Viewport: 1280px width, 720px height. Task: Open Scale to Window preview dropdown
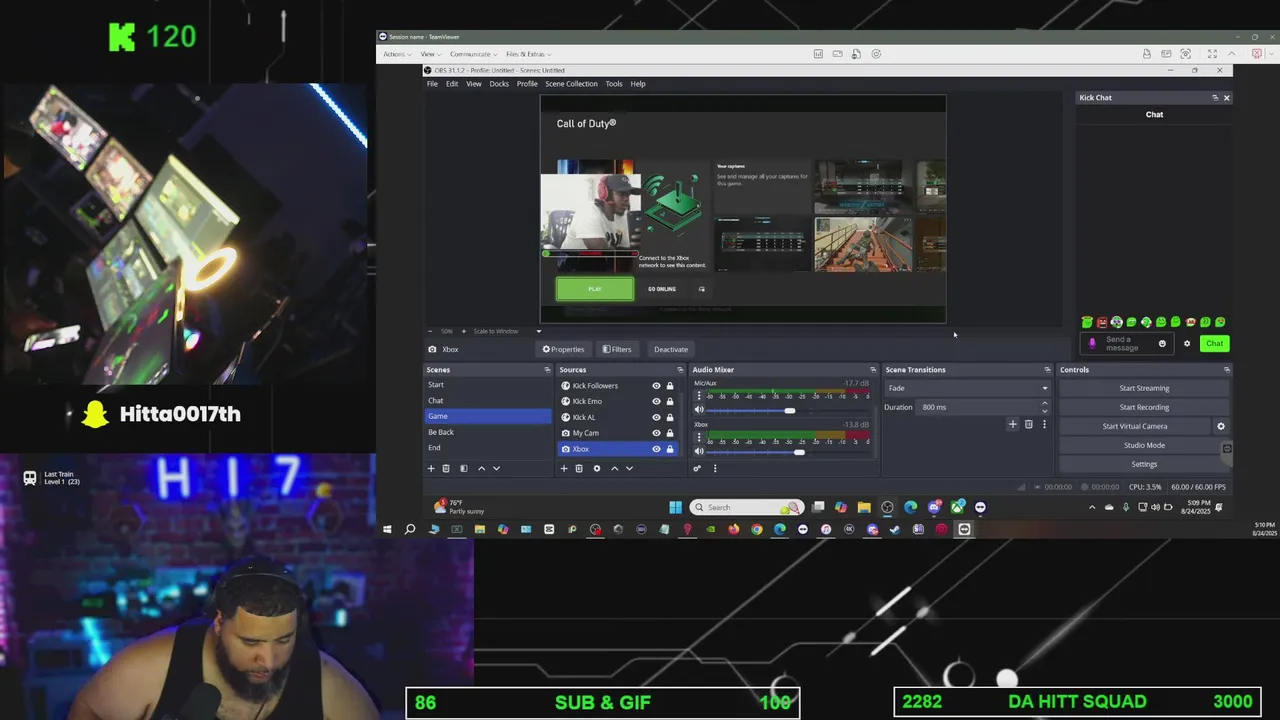[x=506, y=331]
